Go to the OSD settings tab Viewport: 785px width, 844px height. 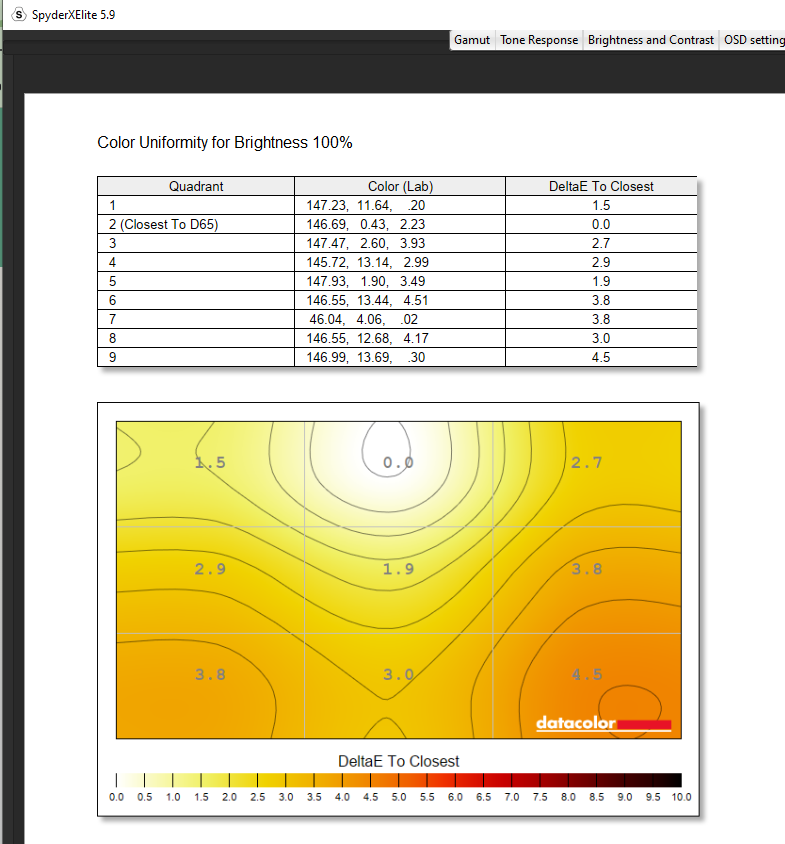[753, 40]
